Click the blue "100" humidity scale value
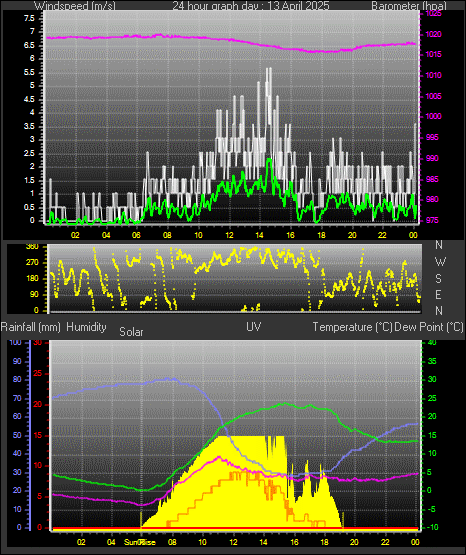466x555 pixels. pyautogui.click(x=15, y=342)
